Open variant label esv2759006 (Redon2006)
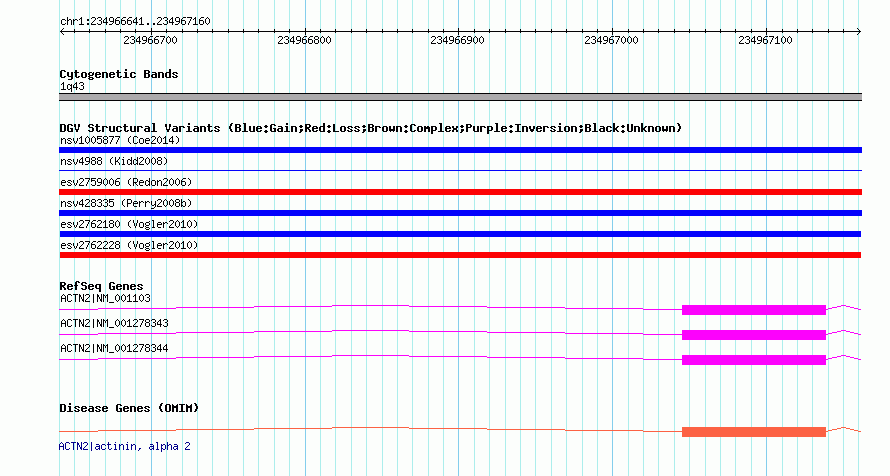This screenshot has width=890, height=476. [126, 182]
